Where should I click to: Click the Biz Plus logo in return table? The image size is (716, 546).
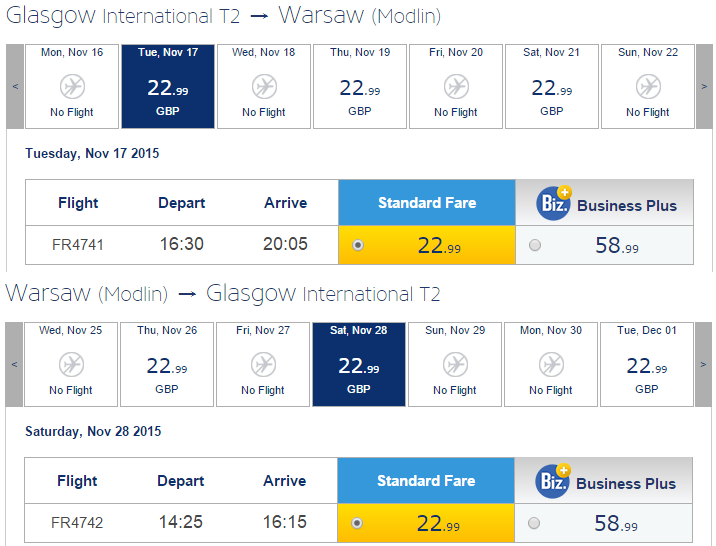pyautogui.click(x=553, y=481)
